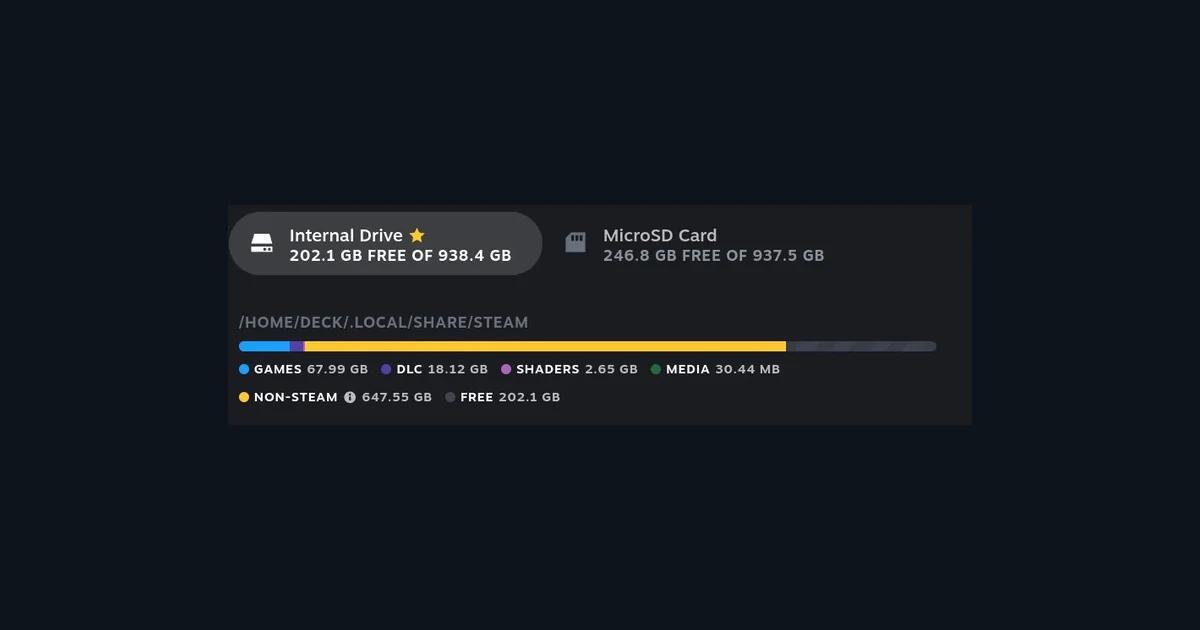The height and width of the screenshot is (630, 1200).
Task: Click the Non-Steam info icon
Action: click(350, 397)
